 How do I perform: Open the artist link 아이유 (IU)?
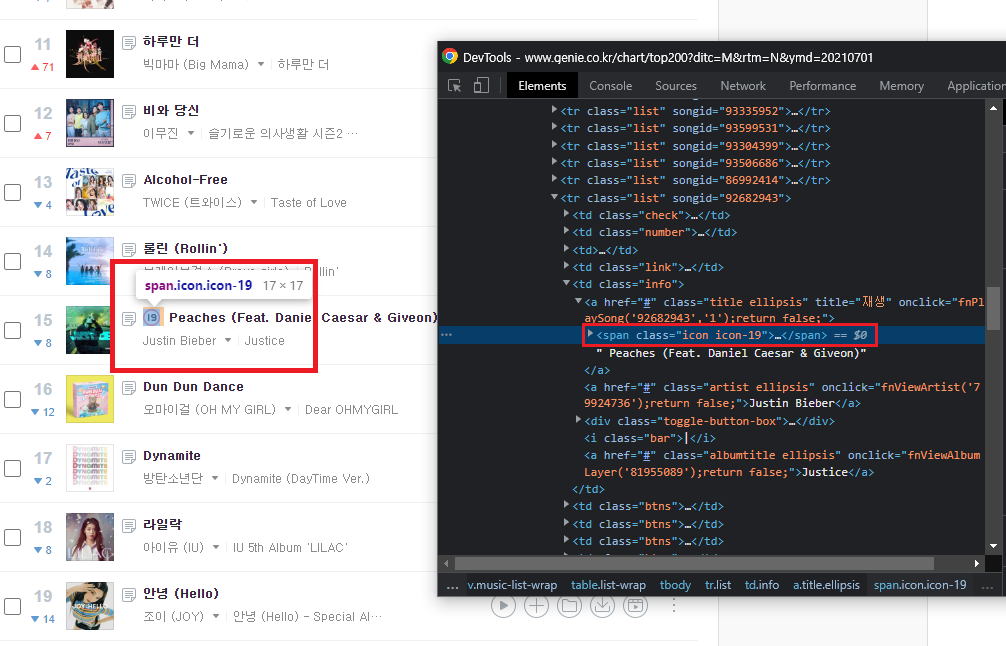tap(173, 547)
